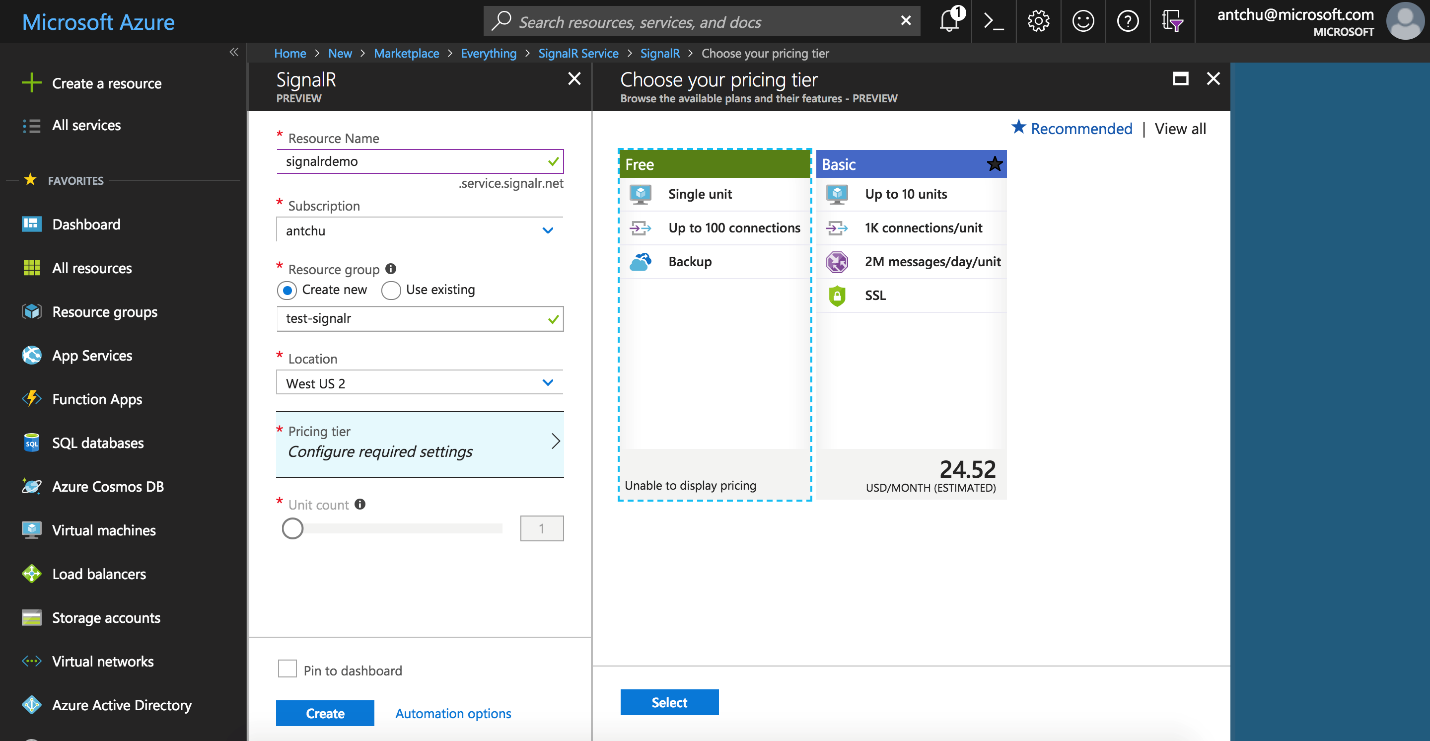
Task: Click the Function Apps lightning icon
Action: pyautogui.click(x=32, y=399)
